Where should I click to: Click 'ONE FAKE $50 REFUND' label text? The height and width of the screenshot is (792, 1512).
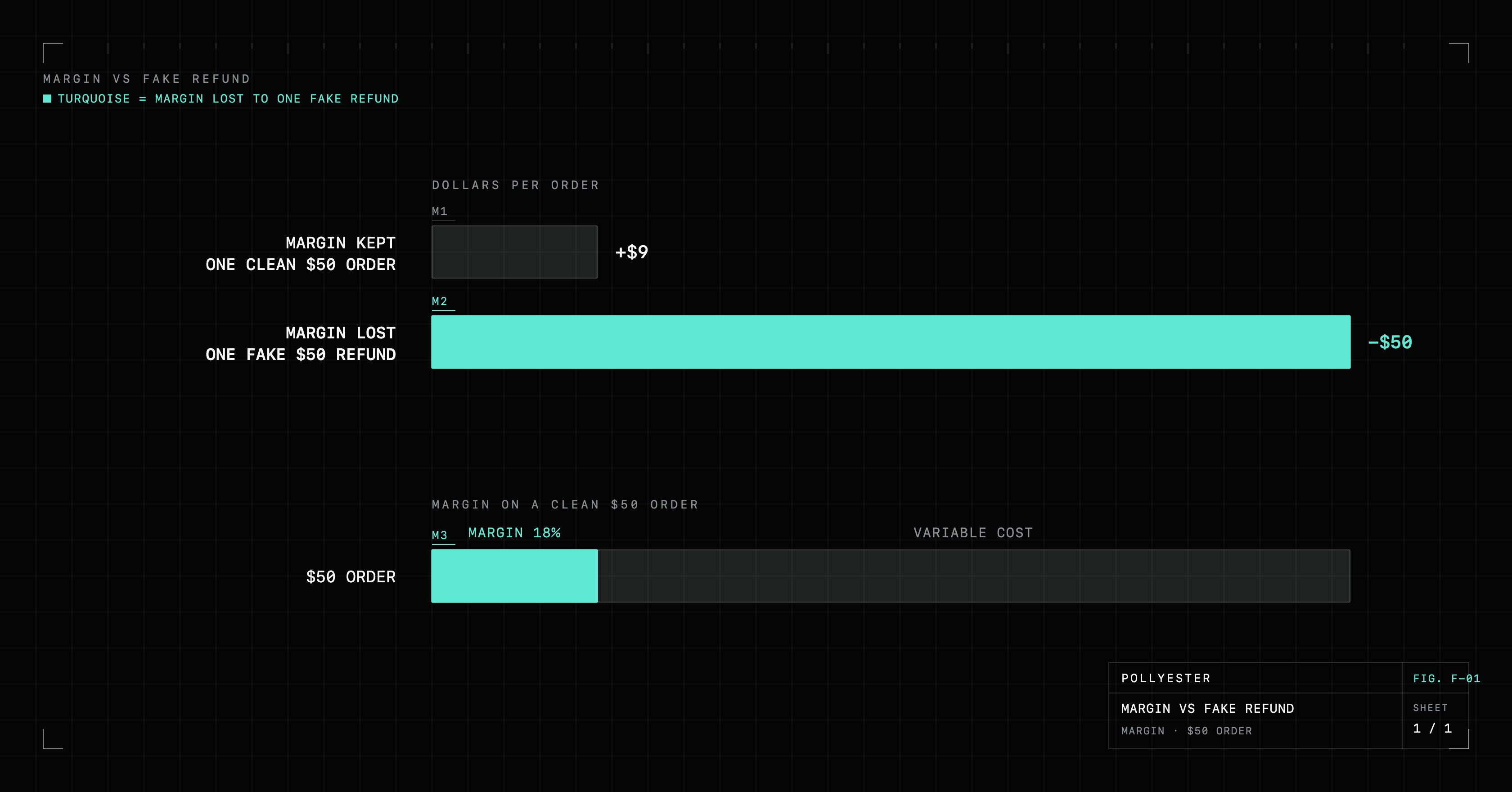[301, 355]
